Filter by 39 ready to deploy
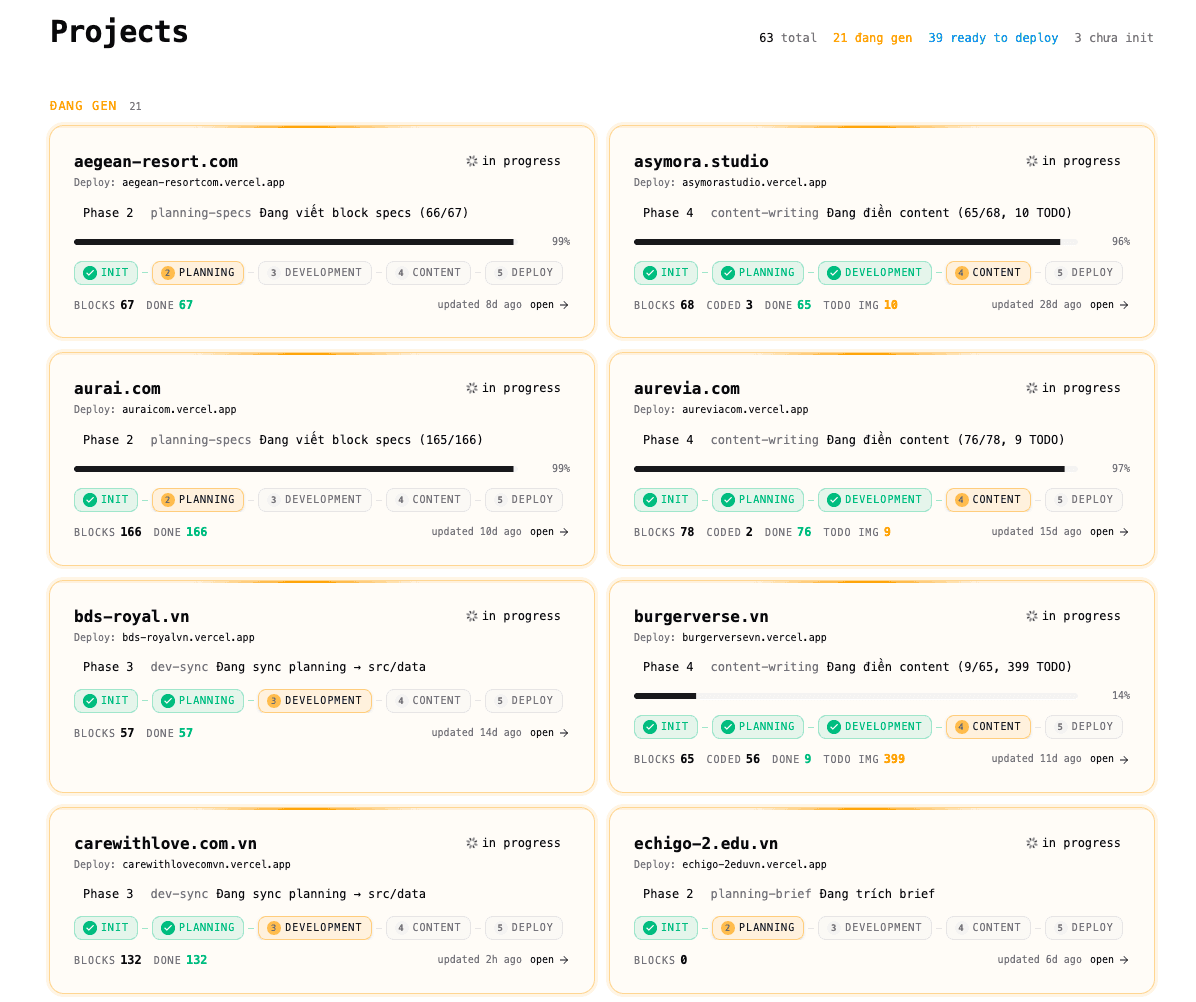 992,37
